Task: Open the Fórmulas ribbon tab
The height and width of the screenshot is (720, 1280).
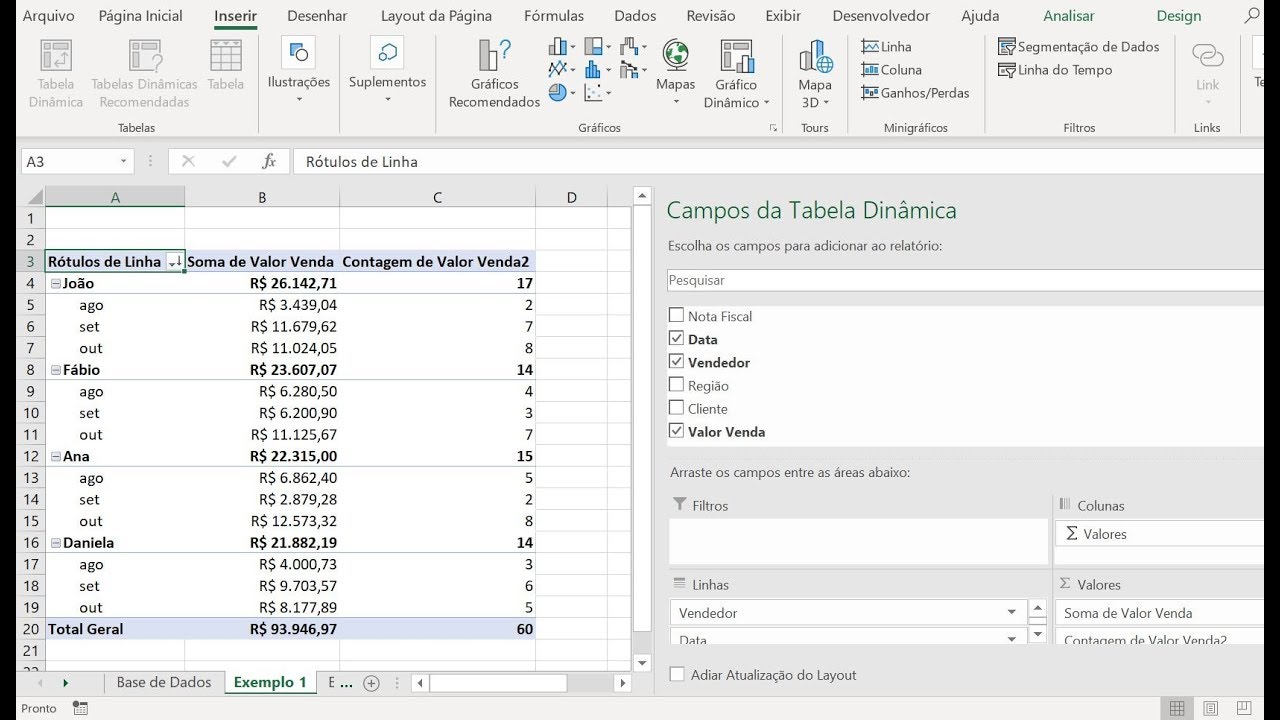Action: click(554, 16)
